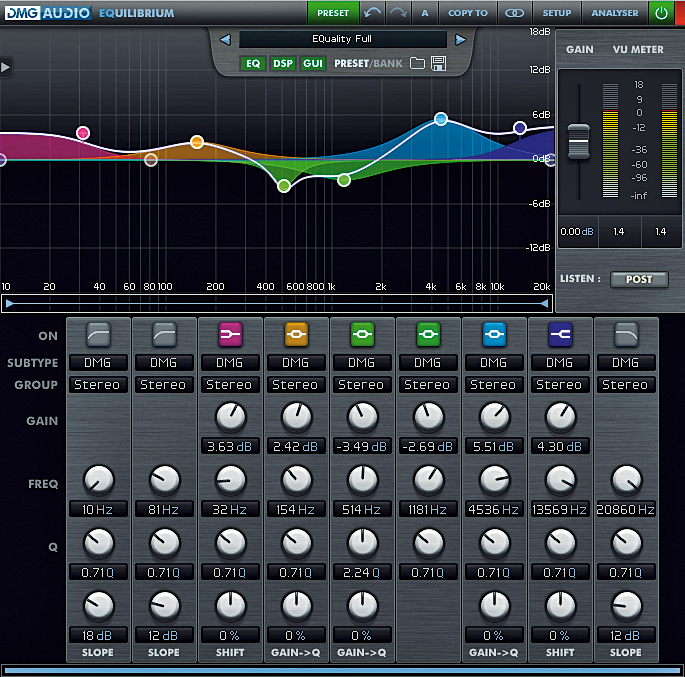Open Stereo group dropdown for 1181 Hz band
Image resolution: width=685 pixels, height=677 pixels.
(428, 385)
